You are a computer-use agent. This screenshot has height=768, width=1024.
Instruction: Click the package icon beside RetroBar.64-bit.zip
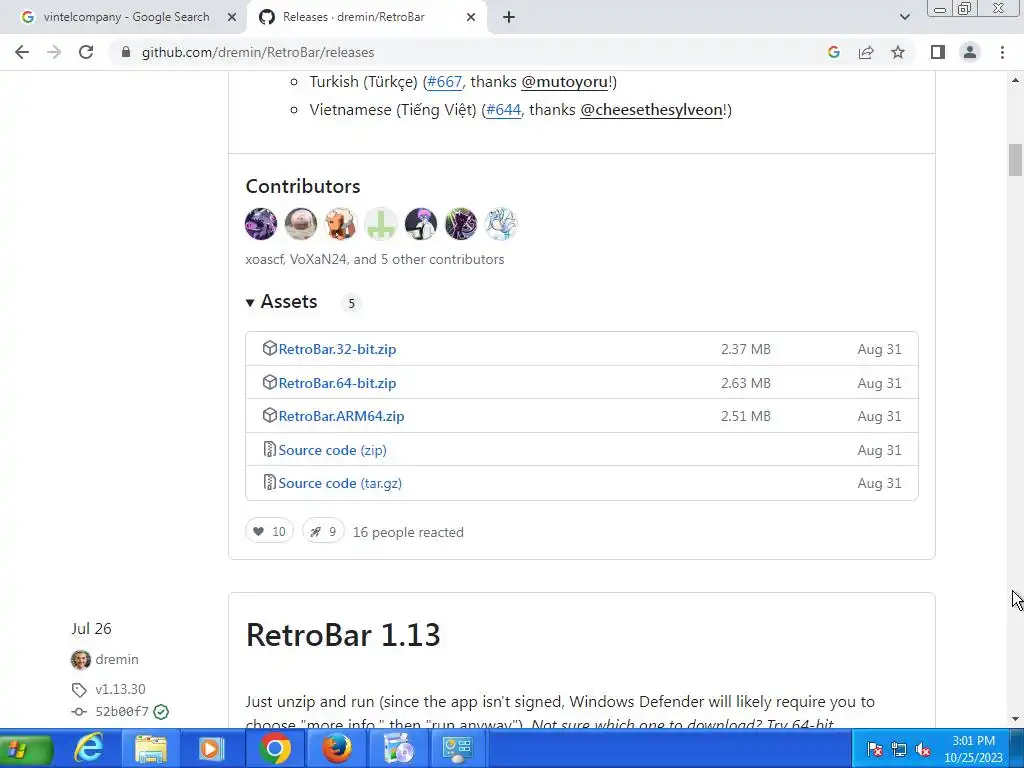coord(269,382)
